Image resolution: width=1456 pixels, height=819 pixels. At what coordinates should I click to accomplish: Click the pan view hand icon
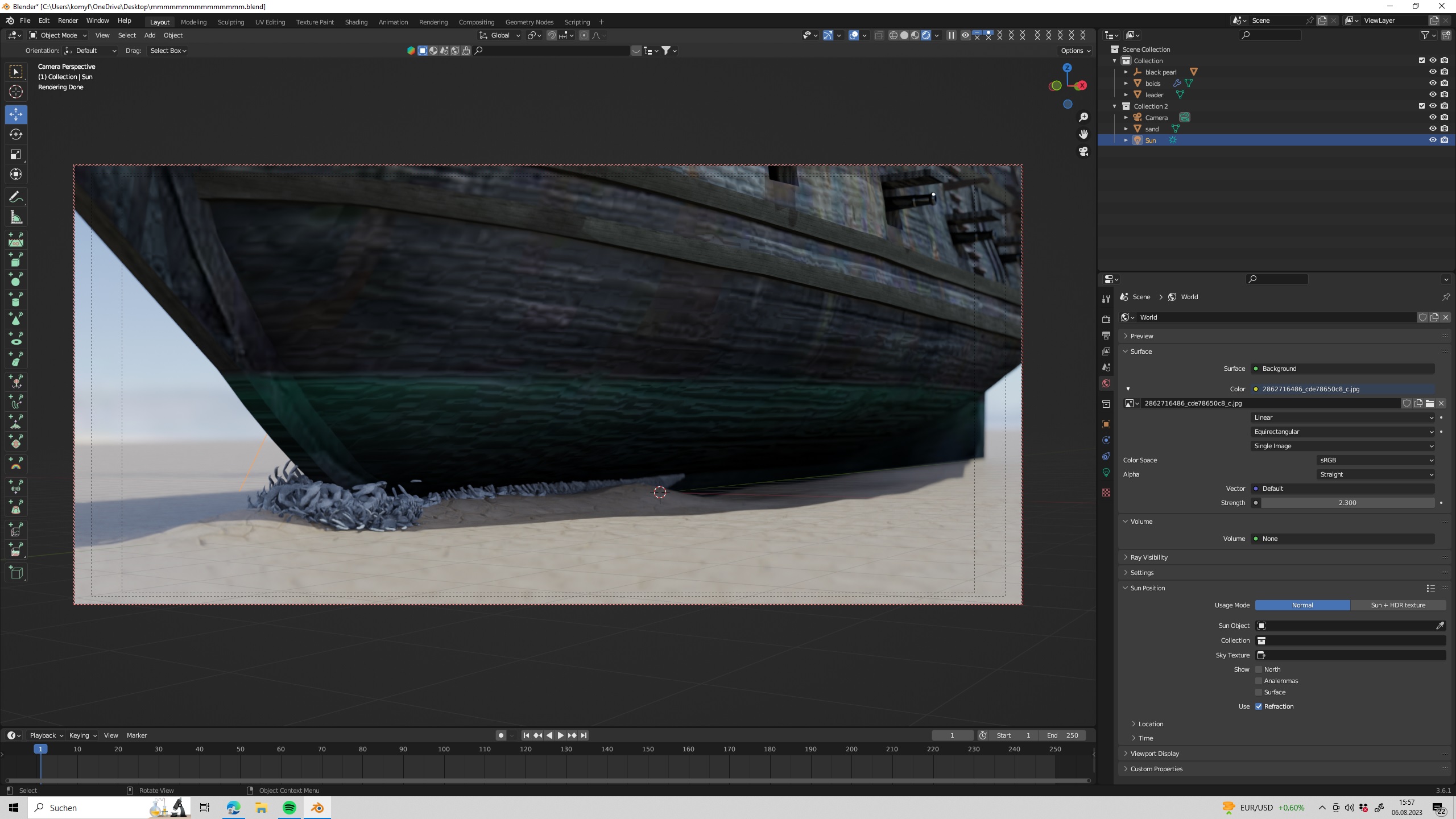click(x=1083, y=134)
